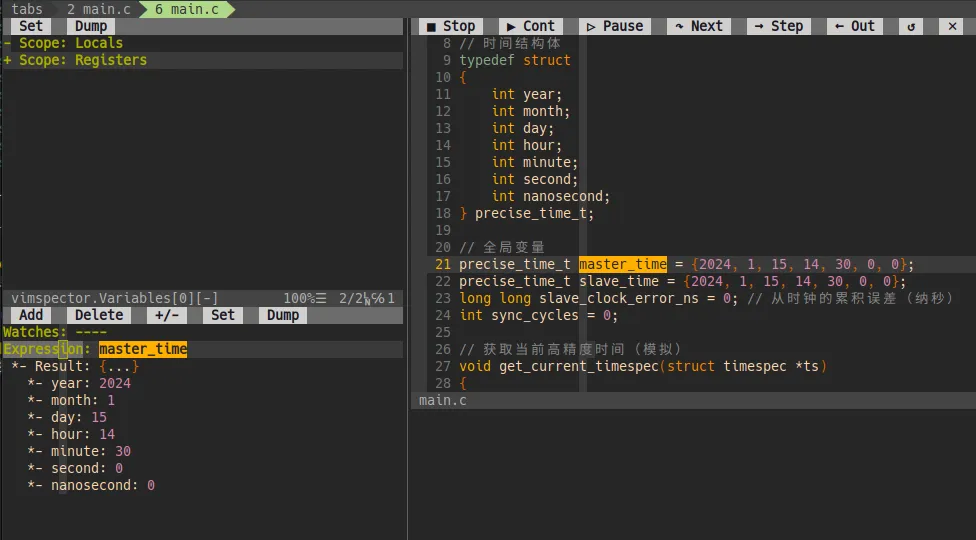Click Set in the watches panel

coord(223,315)
